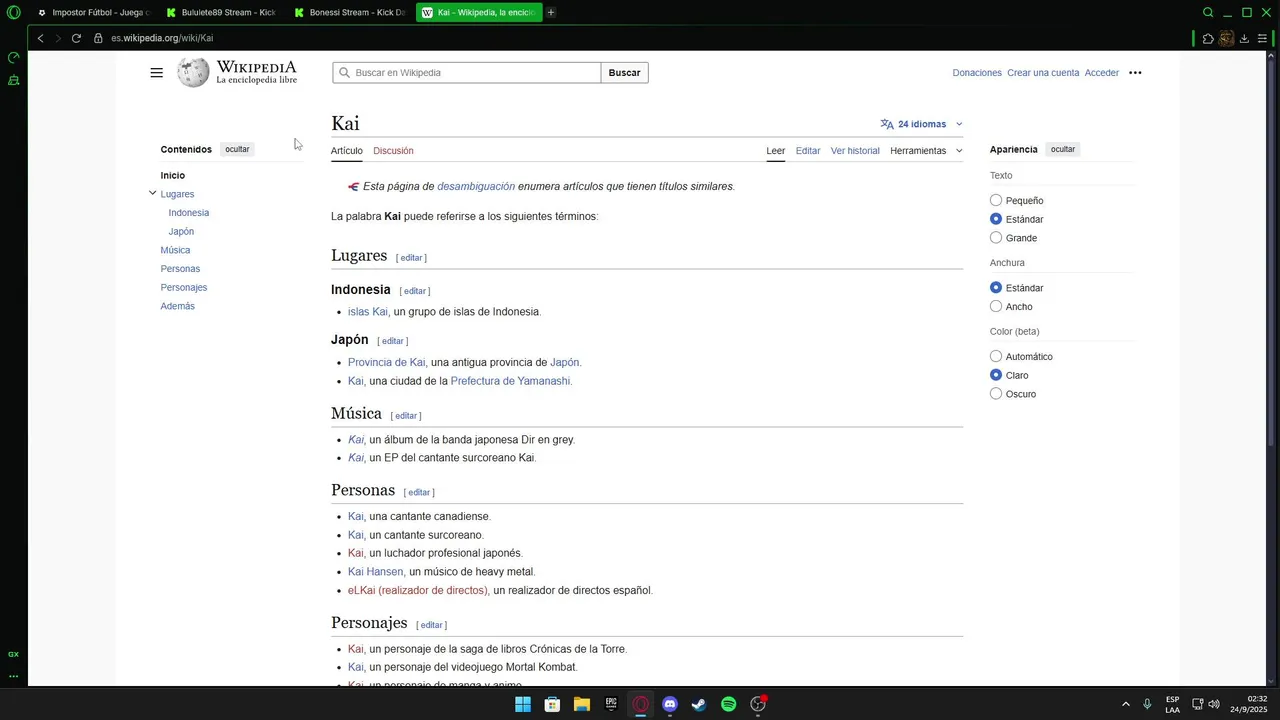The width and height of the screenshot is (1280, 720).
Task: Click the editar link beside Personajes
Action: tap(431, 625)
